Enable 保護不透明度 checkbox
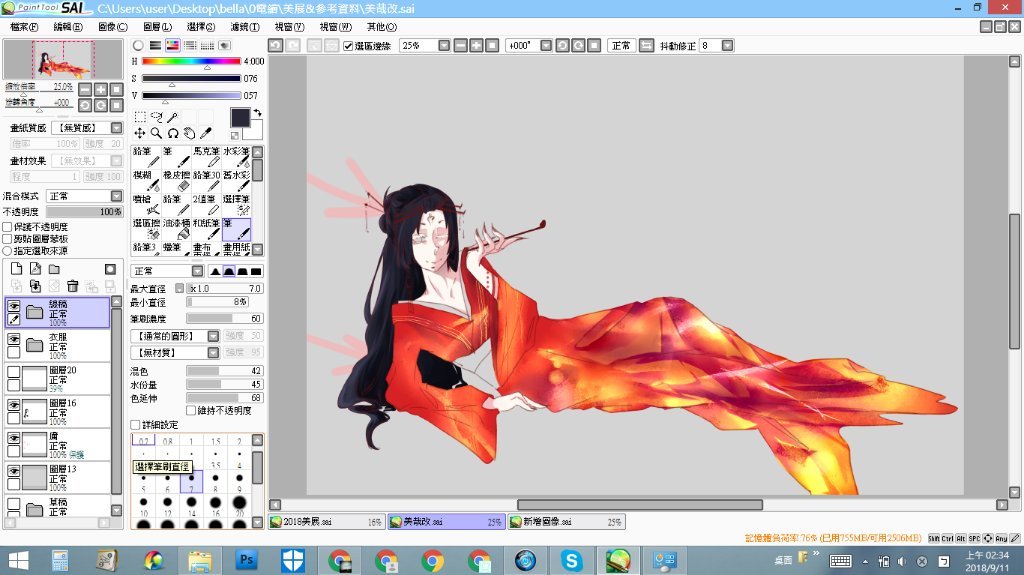Screen dimensions: 1024x575 click(8, 227)
